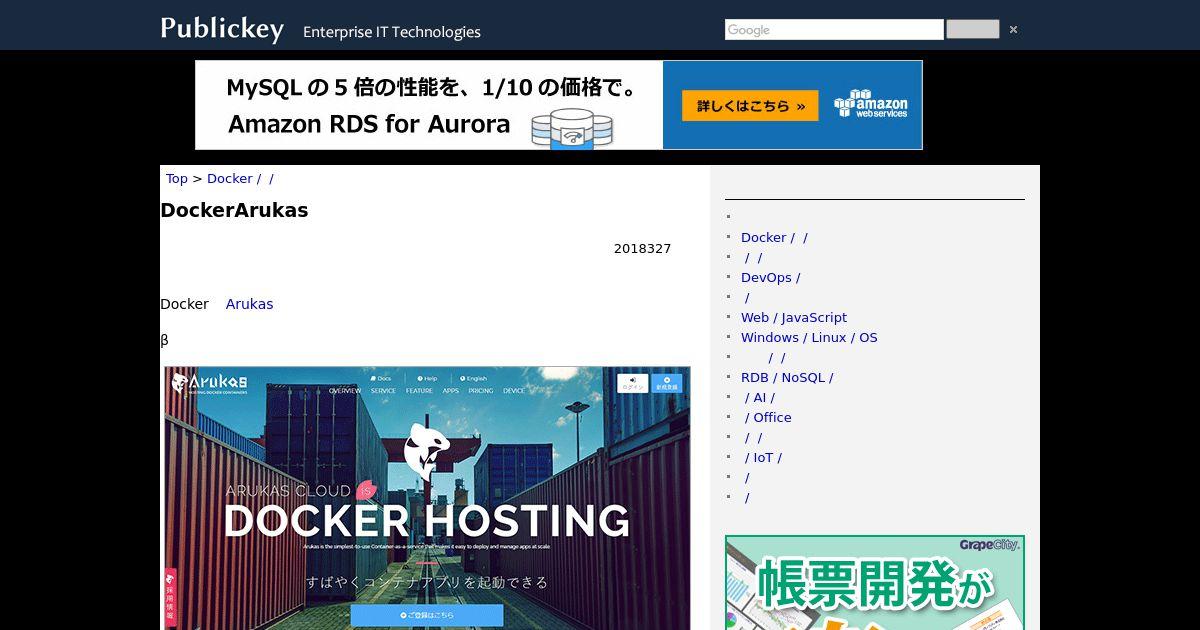Open the Web / JavaScript sidebar category
This screenshot has height=630, width=1200.
(x=794, y=317)
